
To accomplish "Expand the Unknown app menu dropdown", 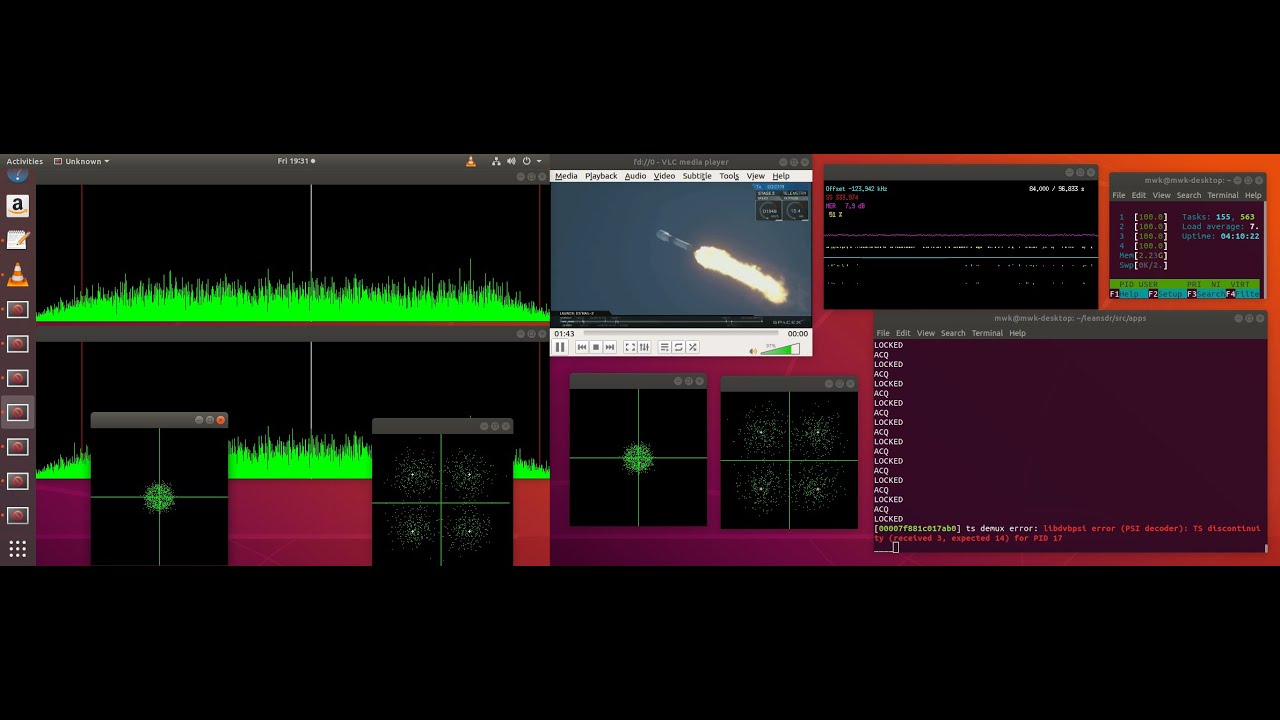I will tap(82, 161).
